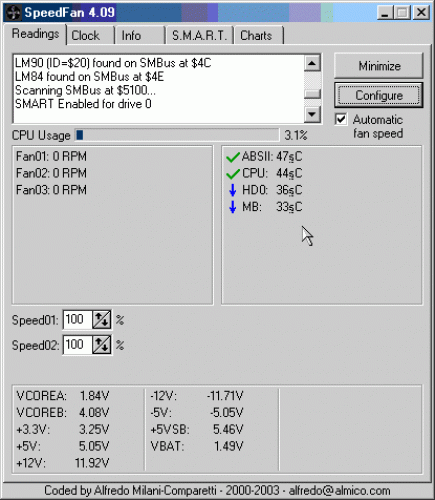Click the Speed02 up/down spinner arrows
The image size is (435, 500).
tap(102, 345)
